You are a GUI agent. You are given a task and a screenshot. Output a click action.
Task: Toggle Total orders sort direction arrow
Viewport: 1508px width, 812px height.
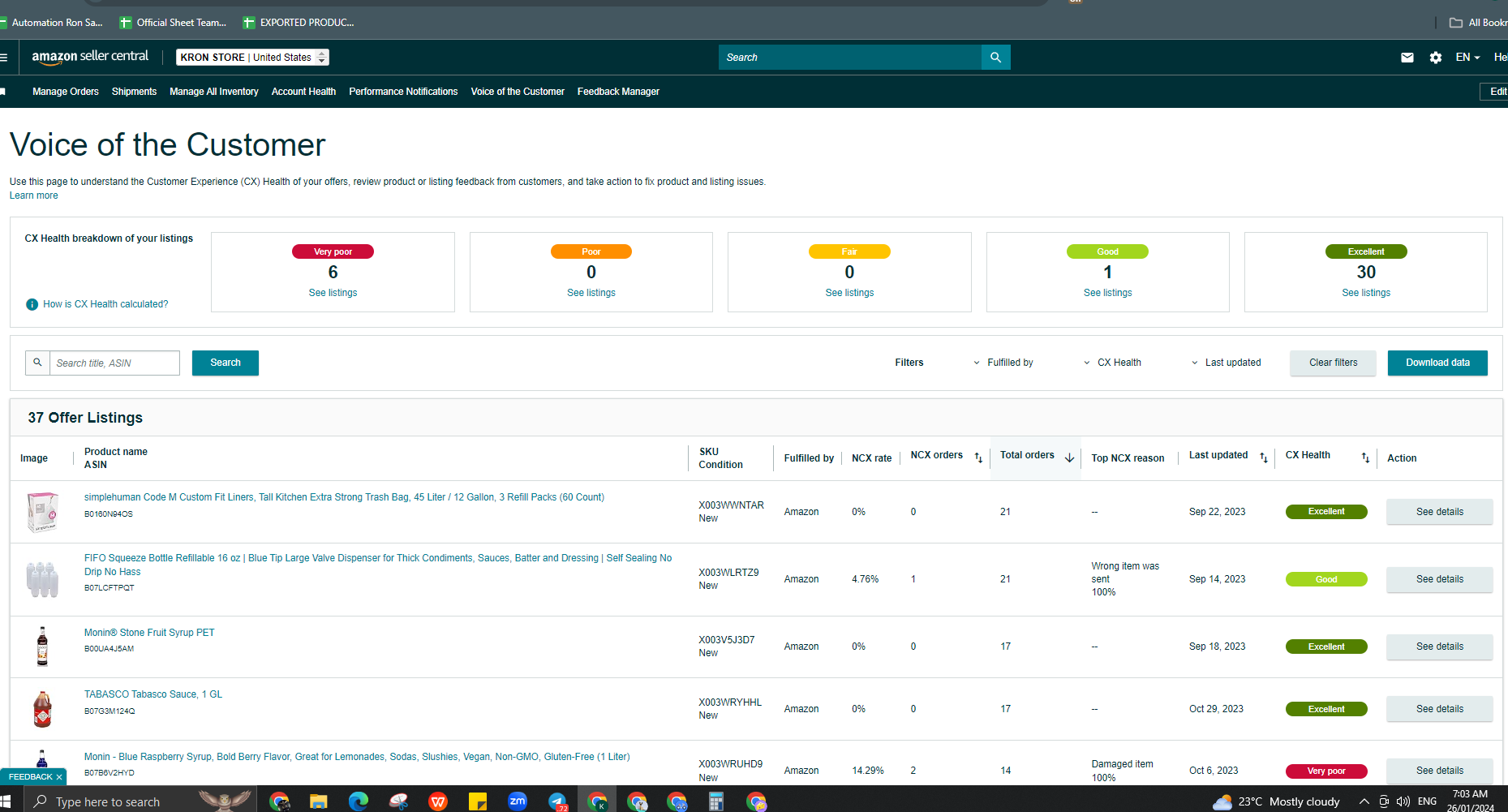pyautogui.click(x=1069, y=458)
